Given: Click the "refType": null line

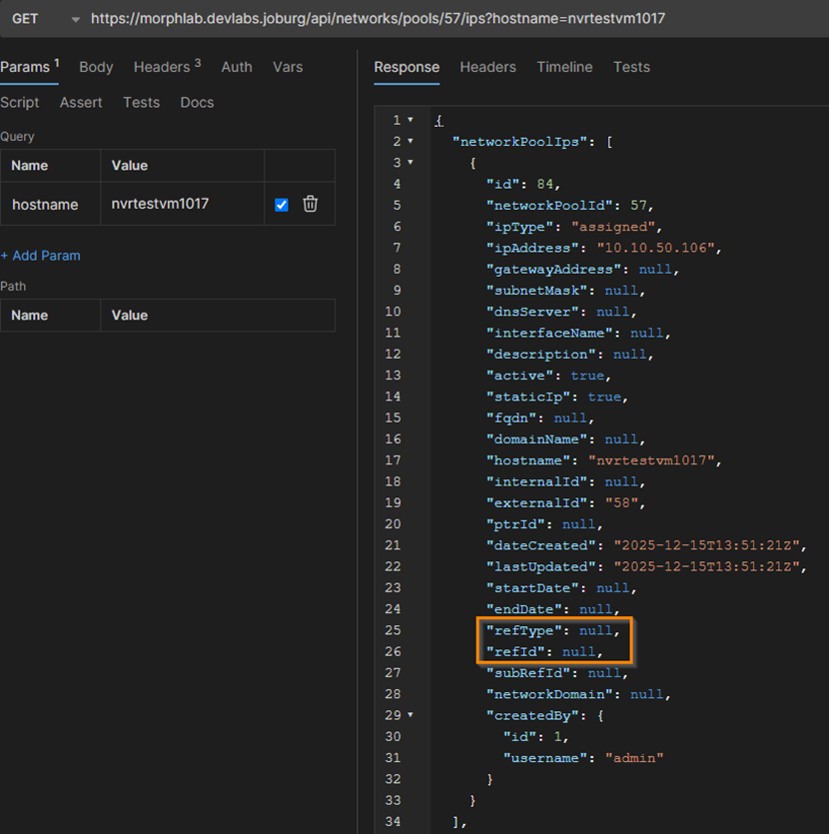Looking at the screenshot, I should [x=553, y=631].
